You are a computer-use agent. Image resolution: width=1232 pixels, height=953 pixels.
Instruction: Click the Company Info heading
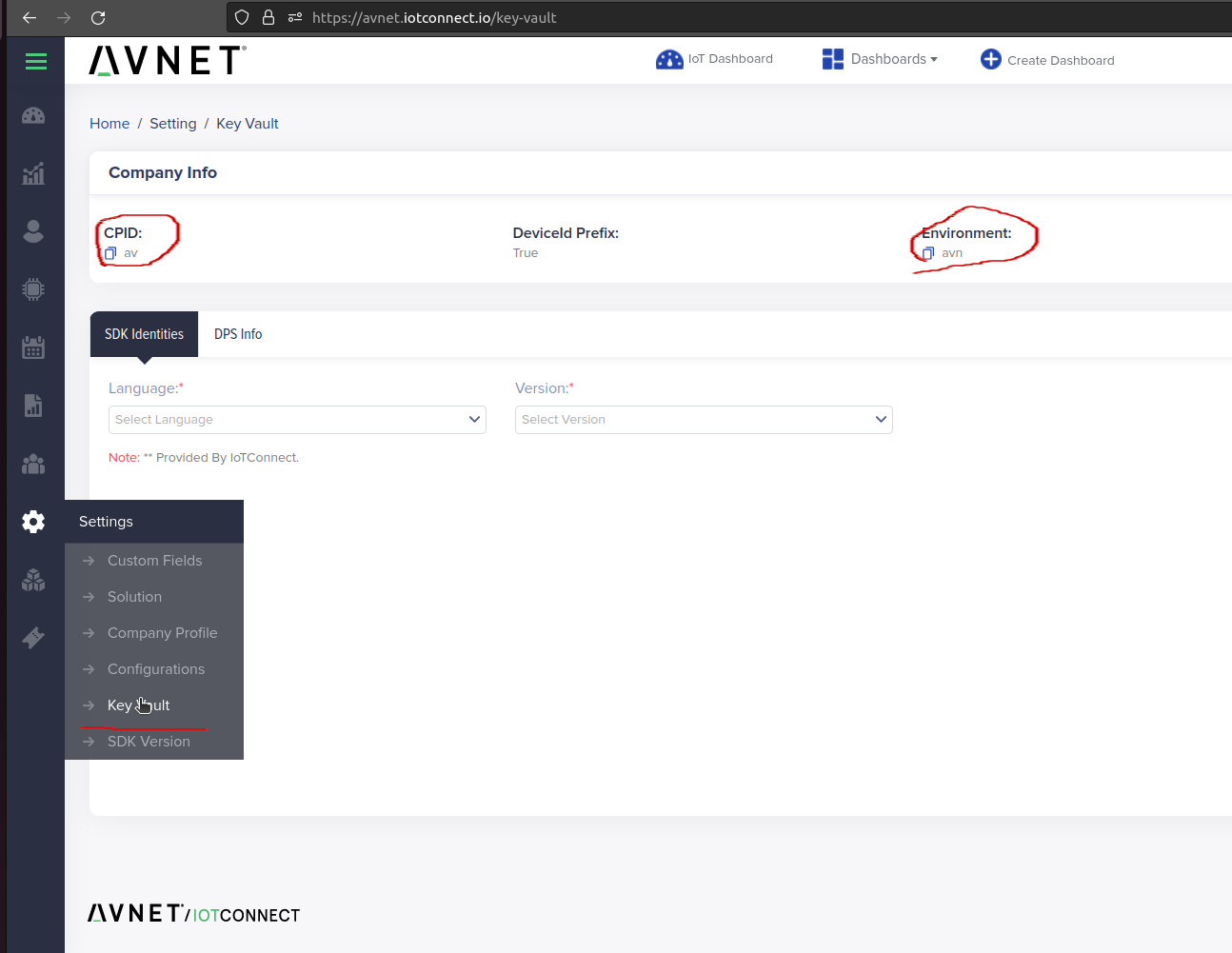point(163,172)
